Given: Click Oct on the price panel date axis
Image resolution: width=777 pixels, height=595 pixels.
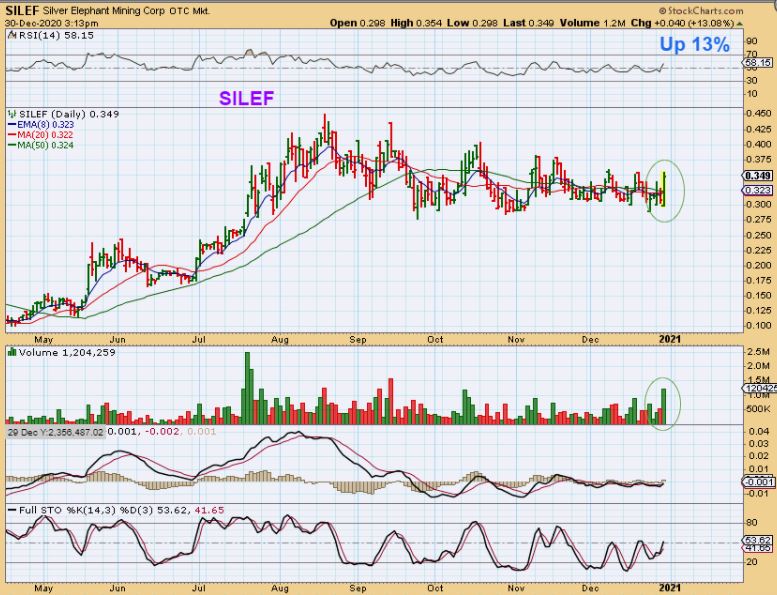Looking at the screenshot, I should click(435, 339).
